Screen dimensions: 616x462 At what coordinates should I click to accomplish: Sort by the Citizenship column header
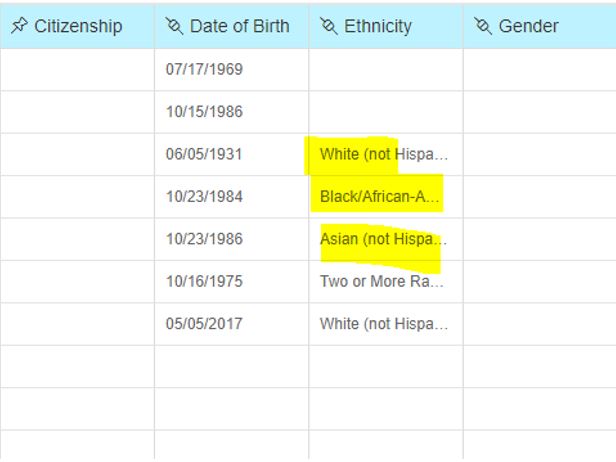pyautogui.click(x=78, y=26)
